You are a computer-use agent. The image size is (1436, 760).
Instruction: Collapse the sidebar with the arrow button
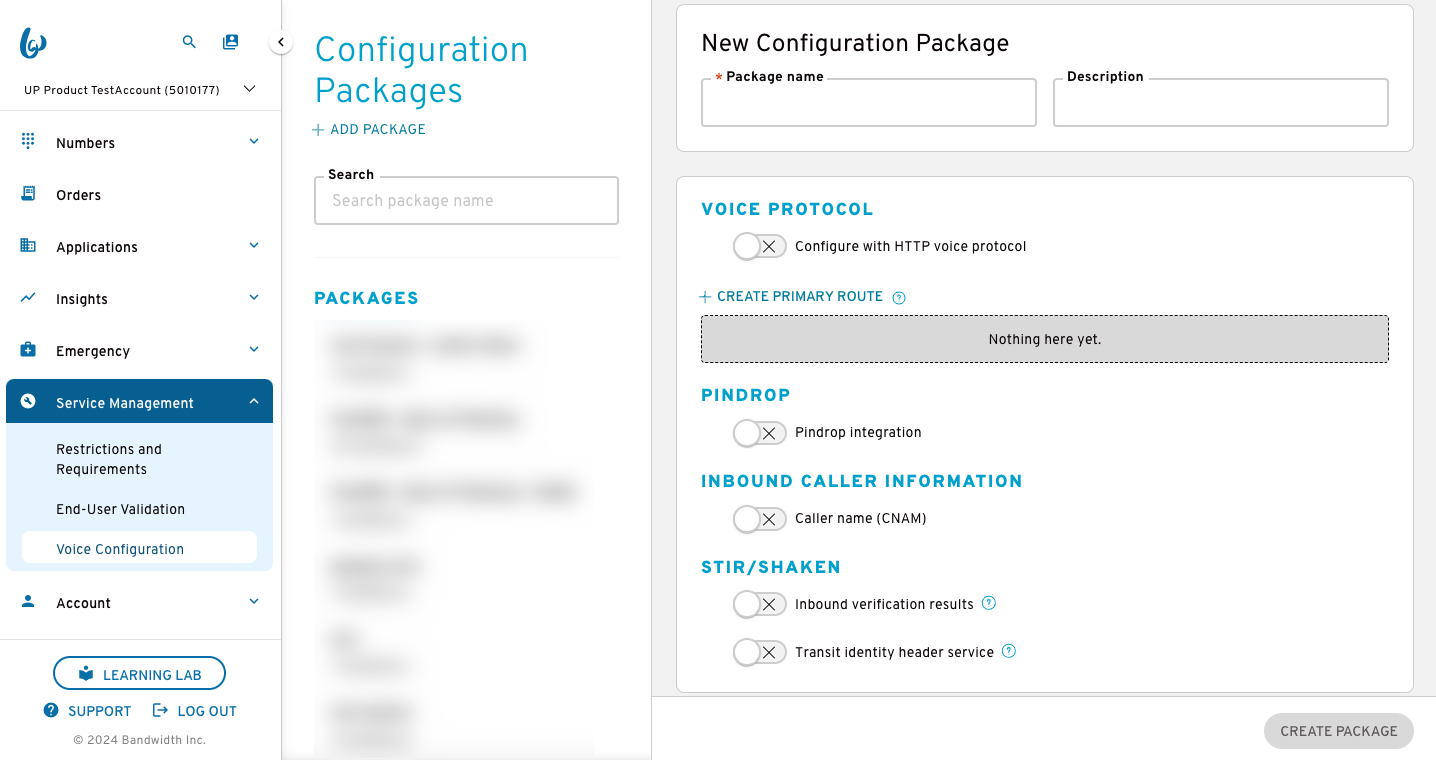coord(281,42)
